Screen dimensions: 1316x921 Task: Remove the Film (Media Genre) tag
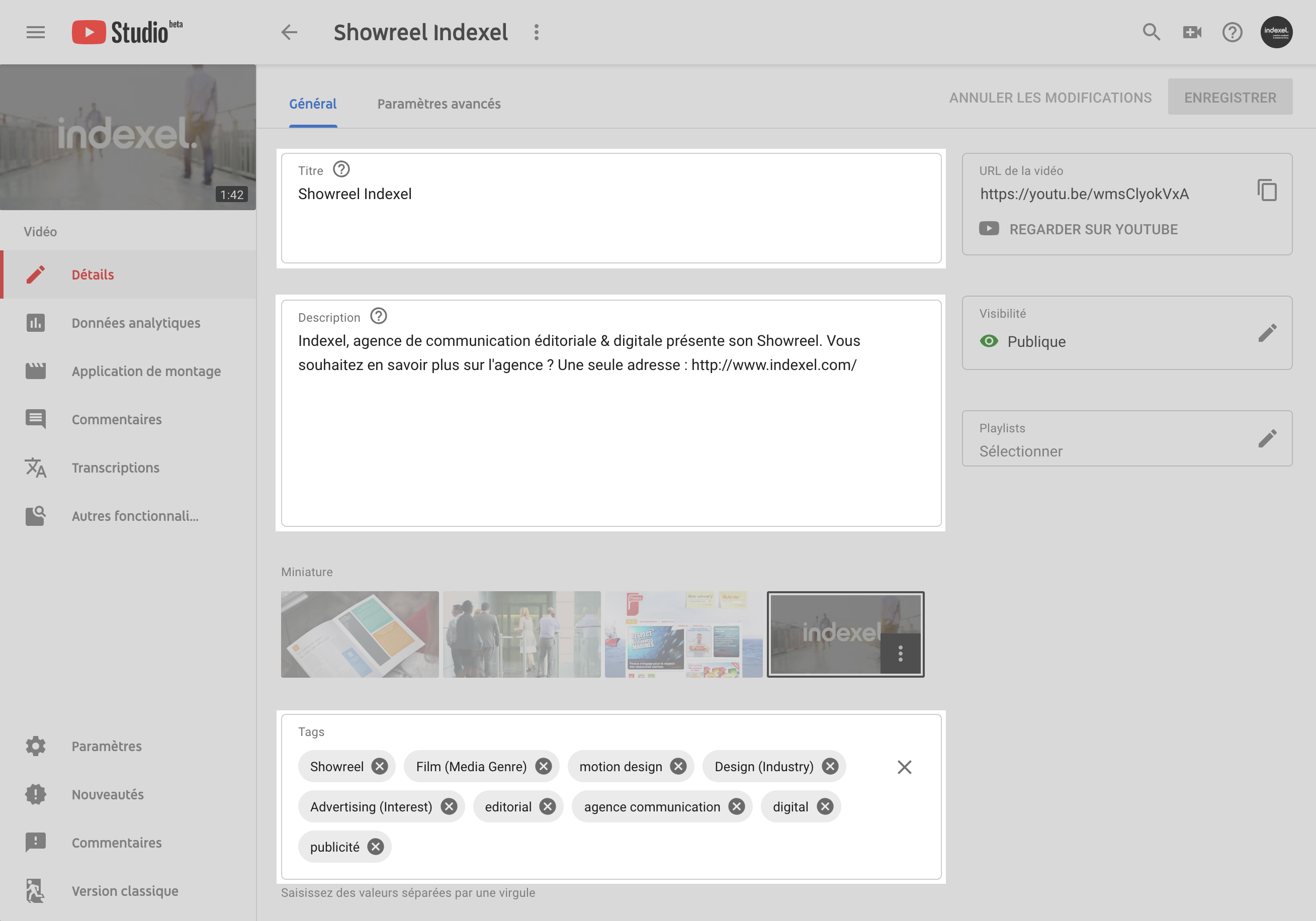pyautogui.click(x=544, y=766)
